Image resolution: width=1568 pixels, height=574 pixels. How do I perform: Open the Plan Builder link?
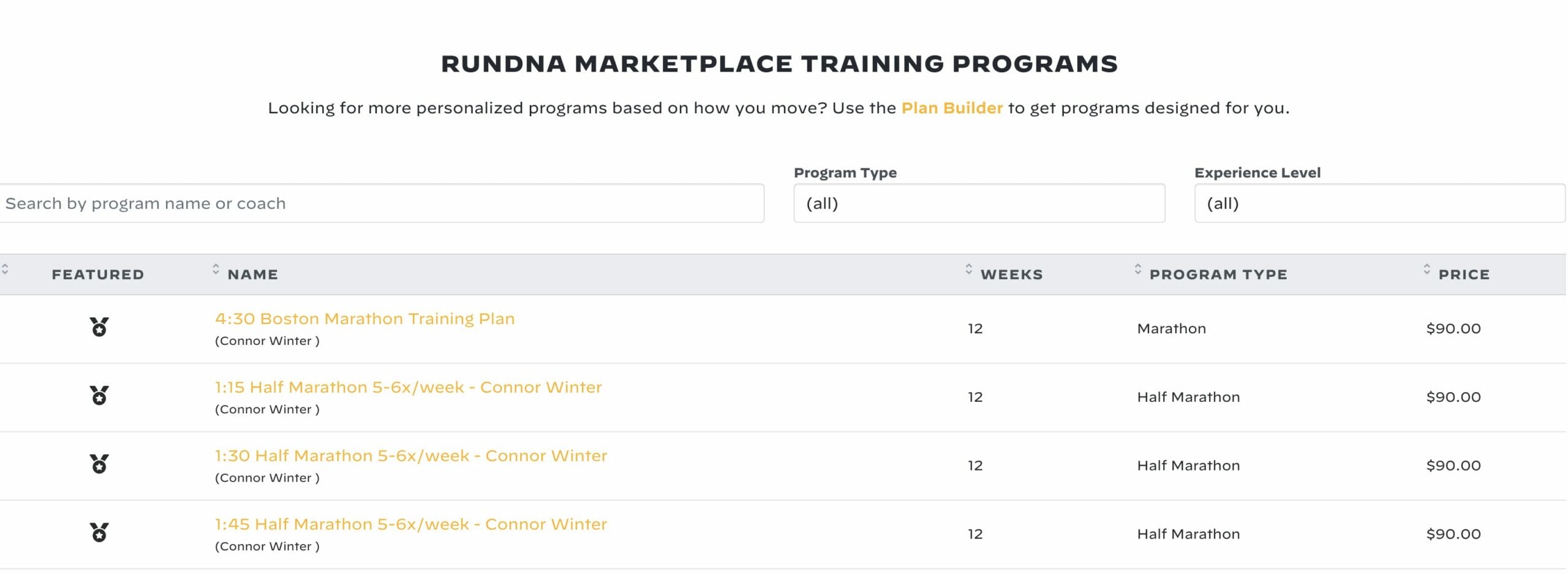tap(952, 108)
